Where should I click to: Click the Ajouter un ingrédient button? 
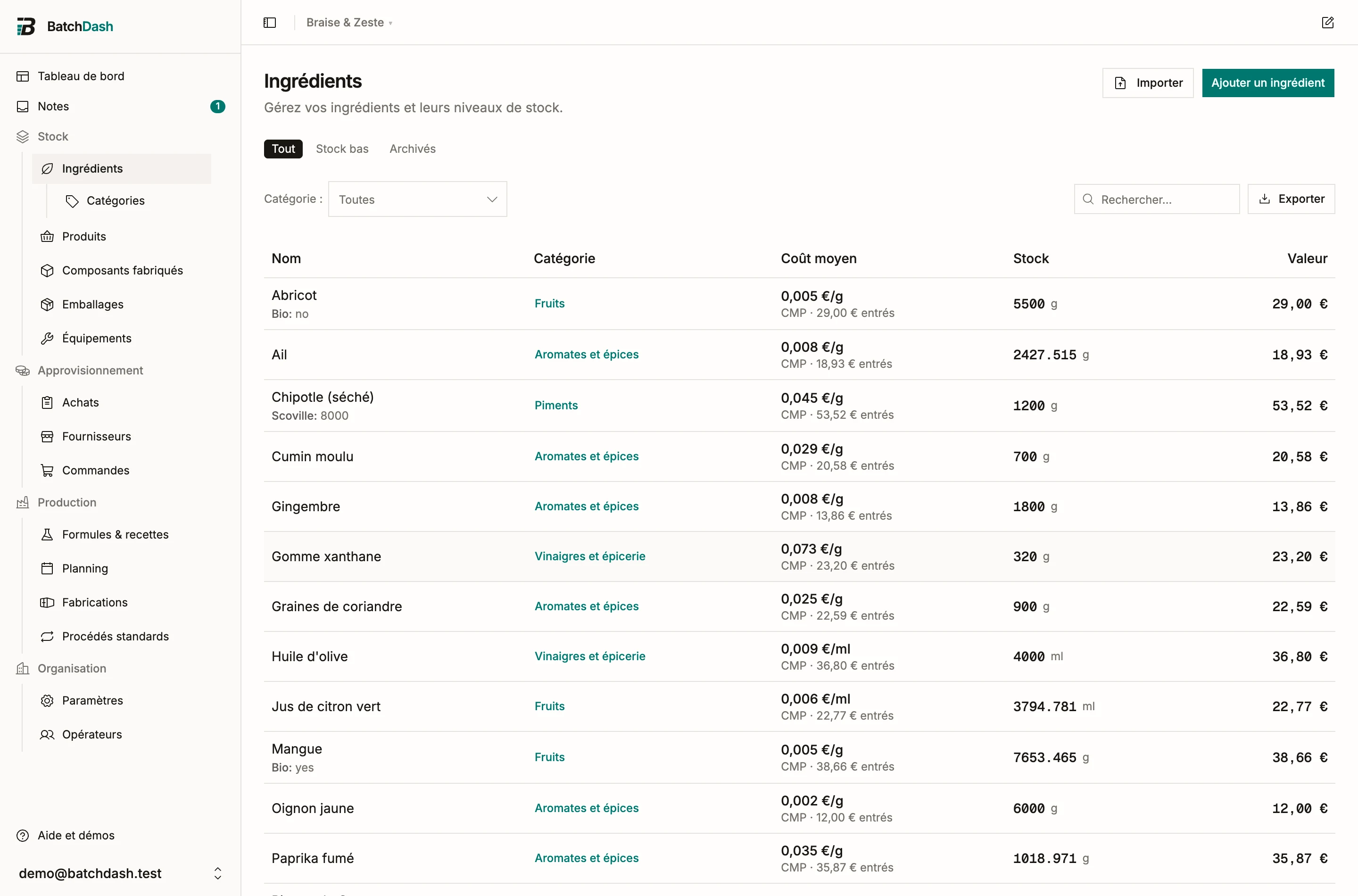(x=1268, y=83)
